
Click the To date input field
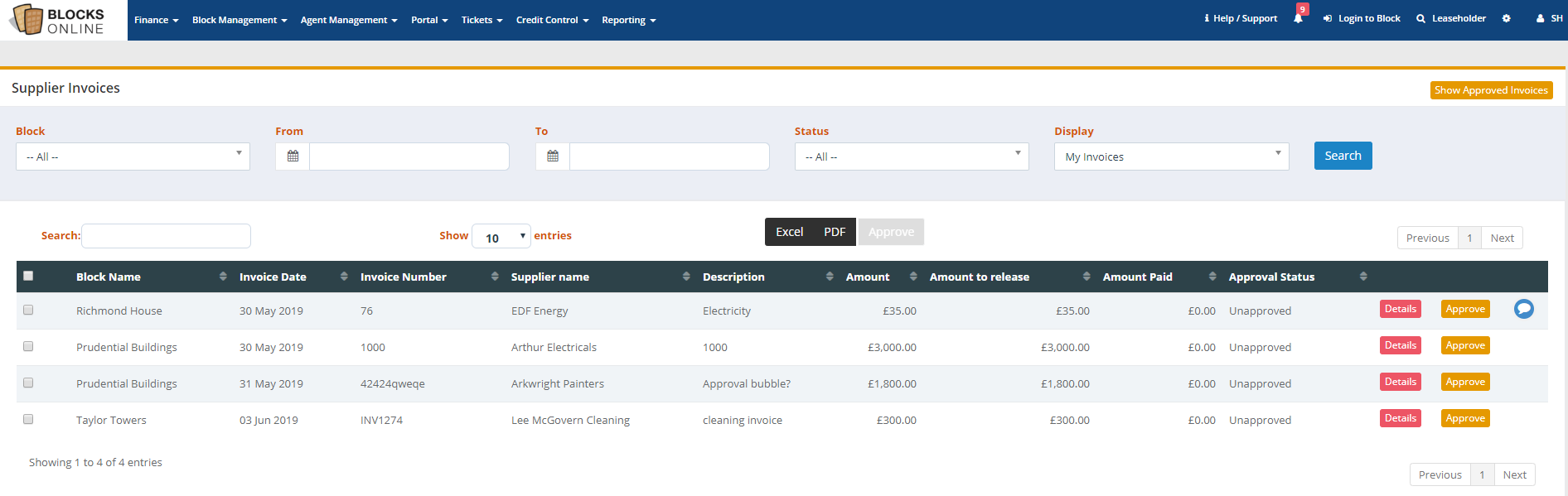(670, 157)
